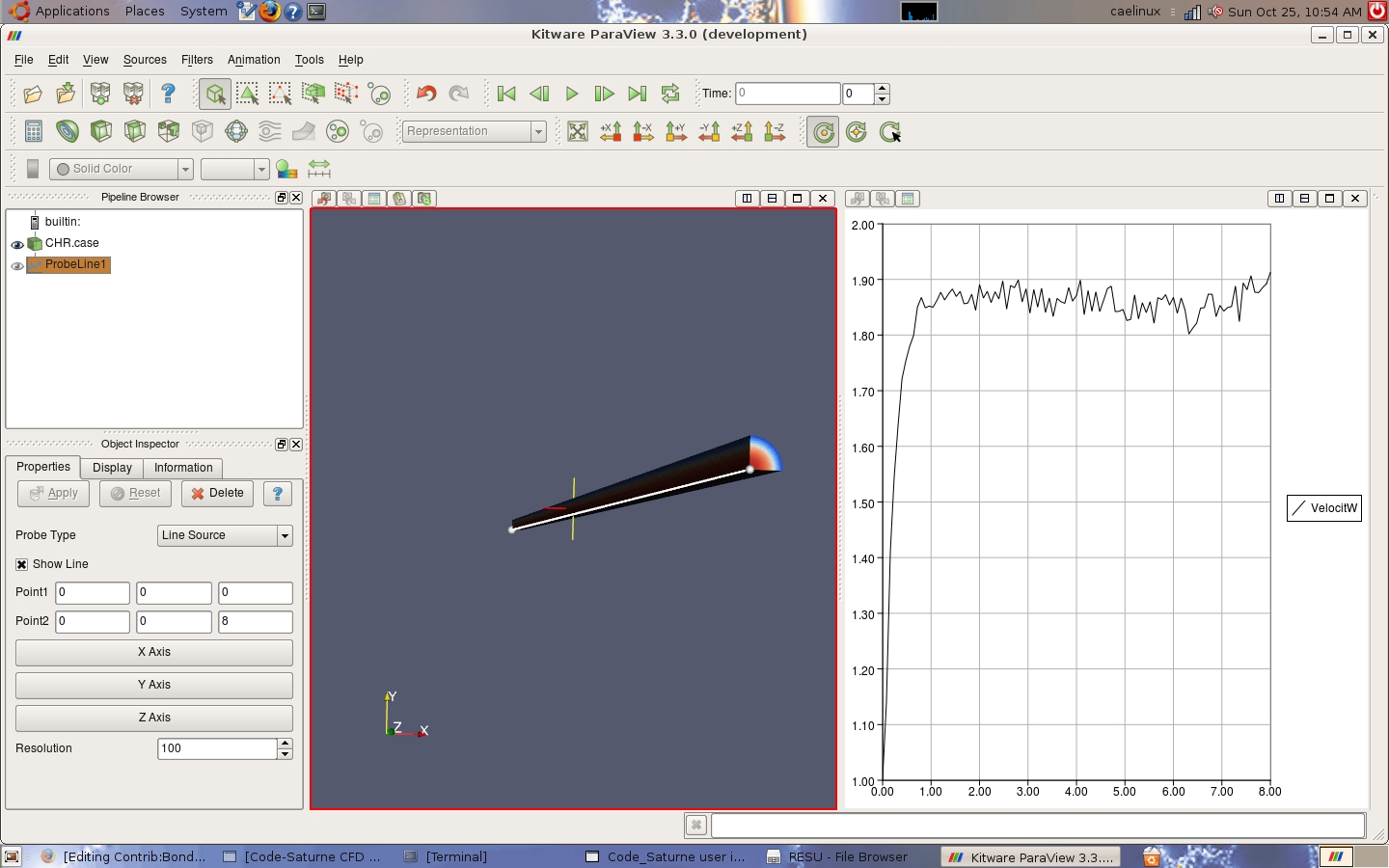Open the Representation dropdown
Image resolution: width=1389 pixels, height=868 pixels.
(x=474, y=131)
